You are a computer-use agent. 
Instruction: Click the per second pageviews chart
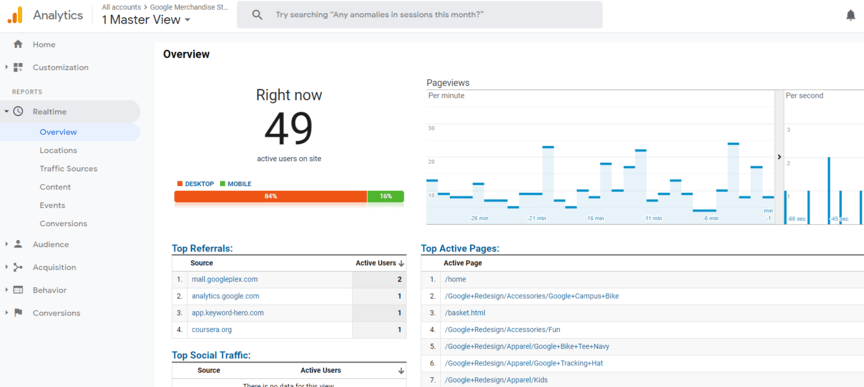coord(824,157)
